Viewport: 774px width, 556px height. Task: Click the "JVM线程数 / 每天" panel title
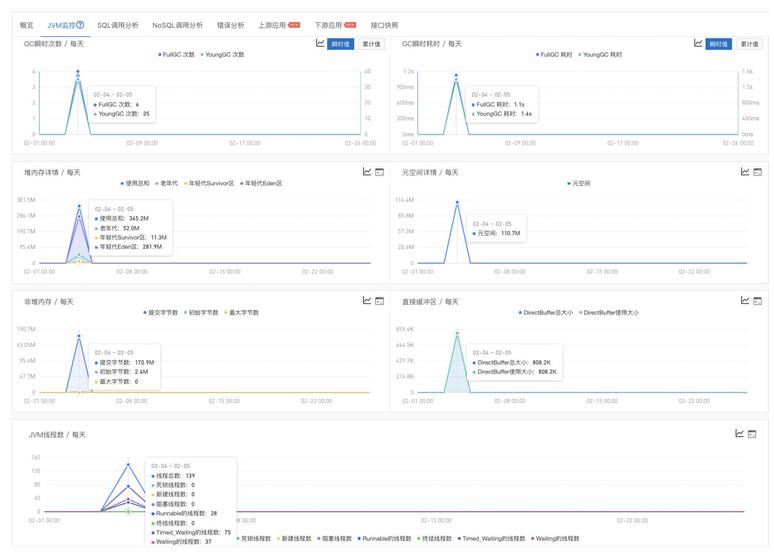click(57, 435)
